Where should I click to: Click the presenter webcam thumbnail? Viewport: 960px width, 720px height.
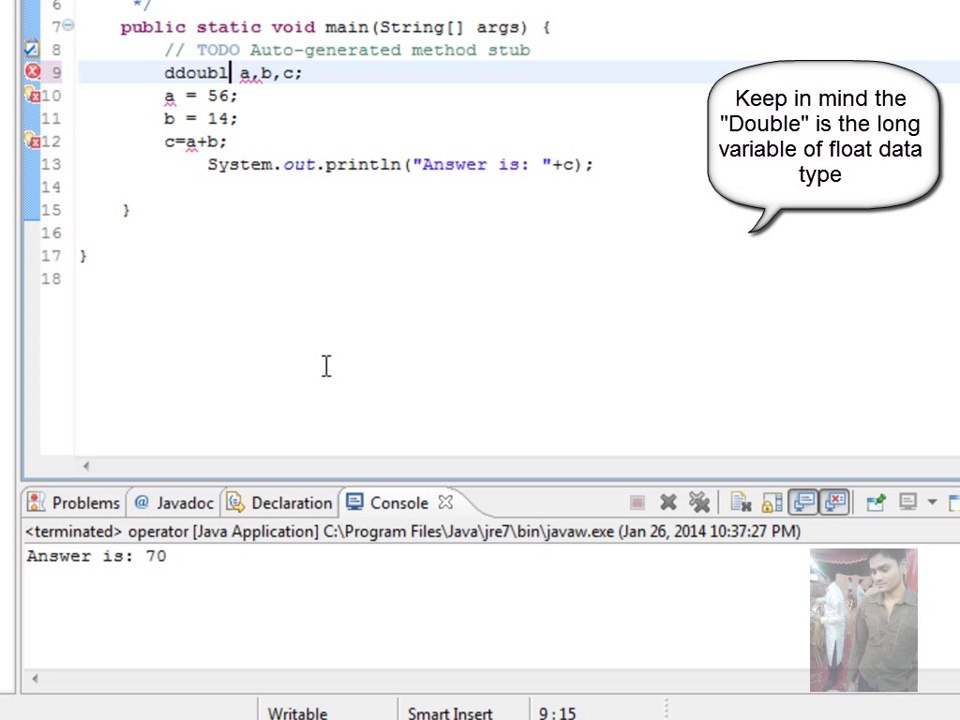coord(863,620)
